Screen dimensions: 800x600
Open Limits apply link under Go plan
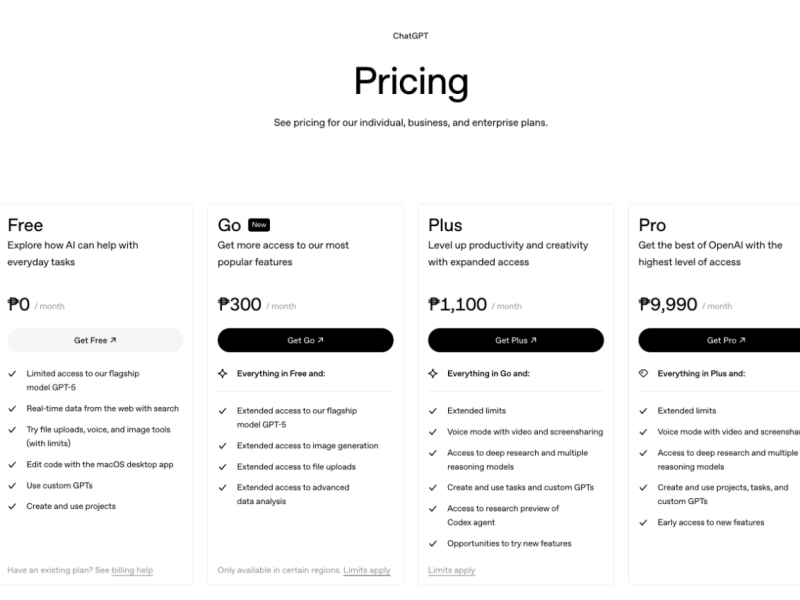(367, 570)
